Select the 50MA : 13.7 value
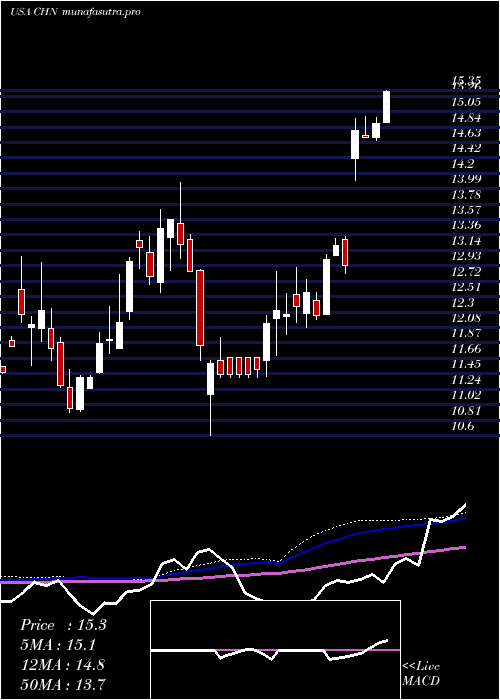The width and height of the screenshot is (500, 700). [x=63, y=684]
